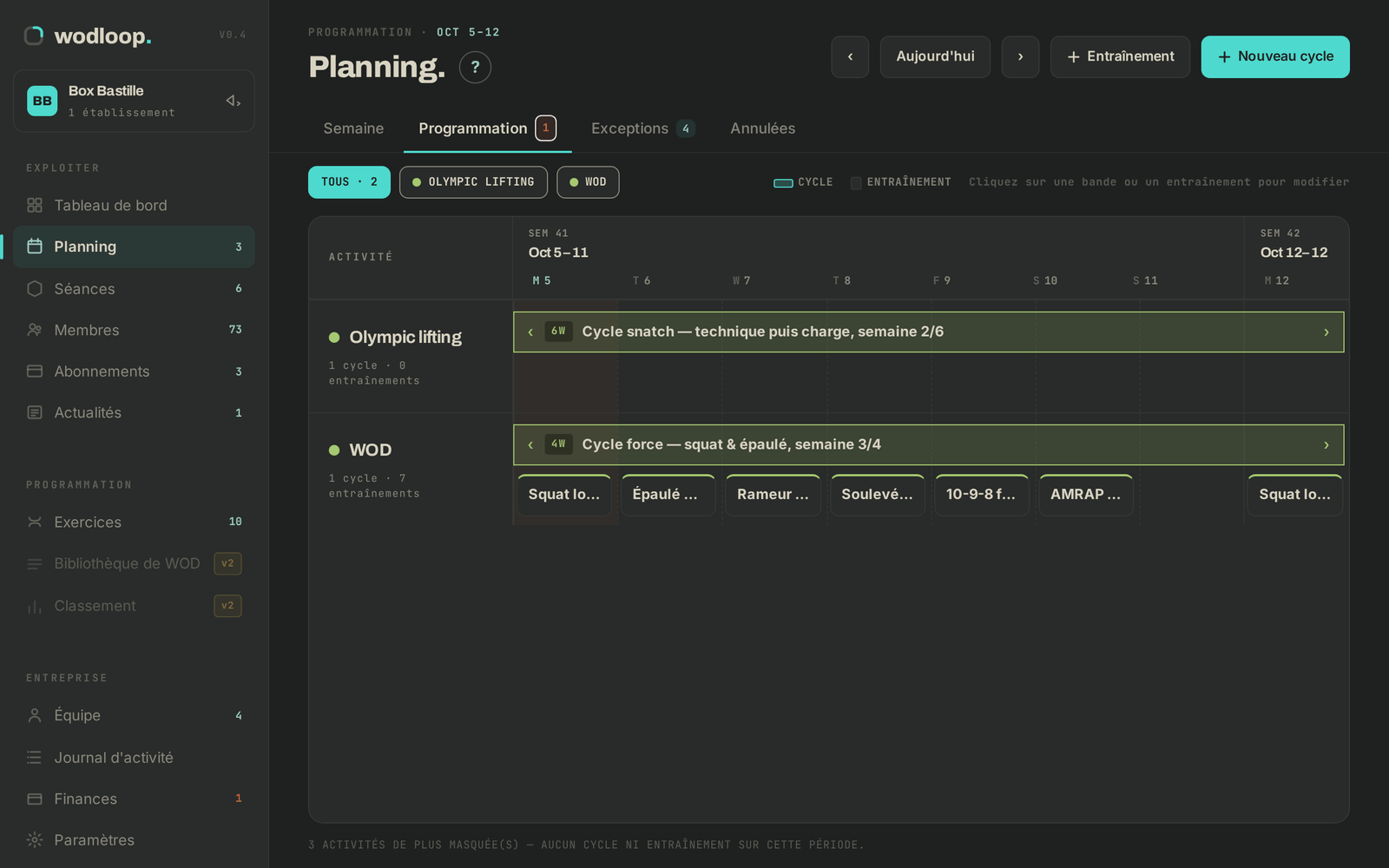
Task: Select the TOUS · 2 filter chip
Action: pyautogui.click(x=349, y=182)
